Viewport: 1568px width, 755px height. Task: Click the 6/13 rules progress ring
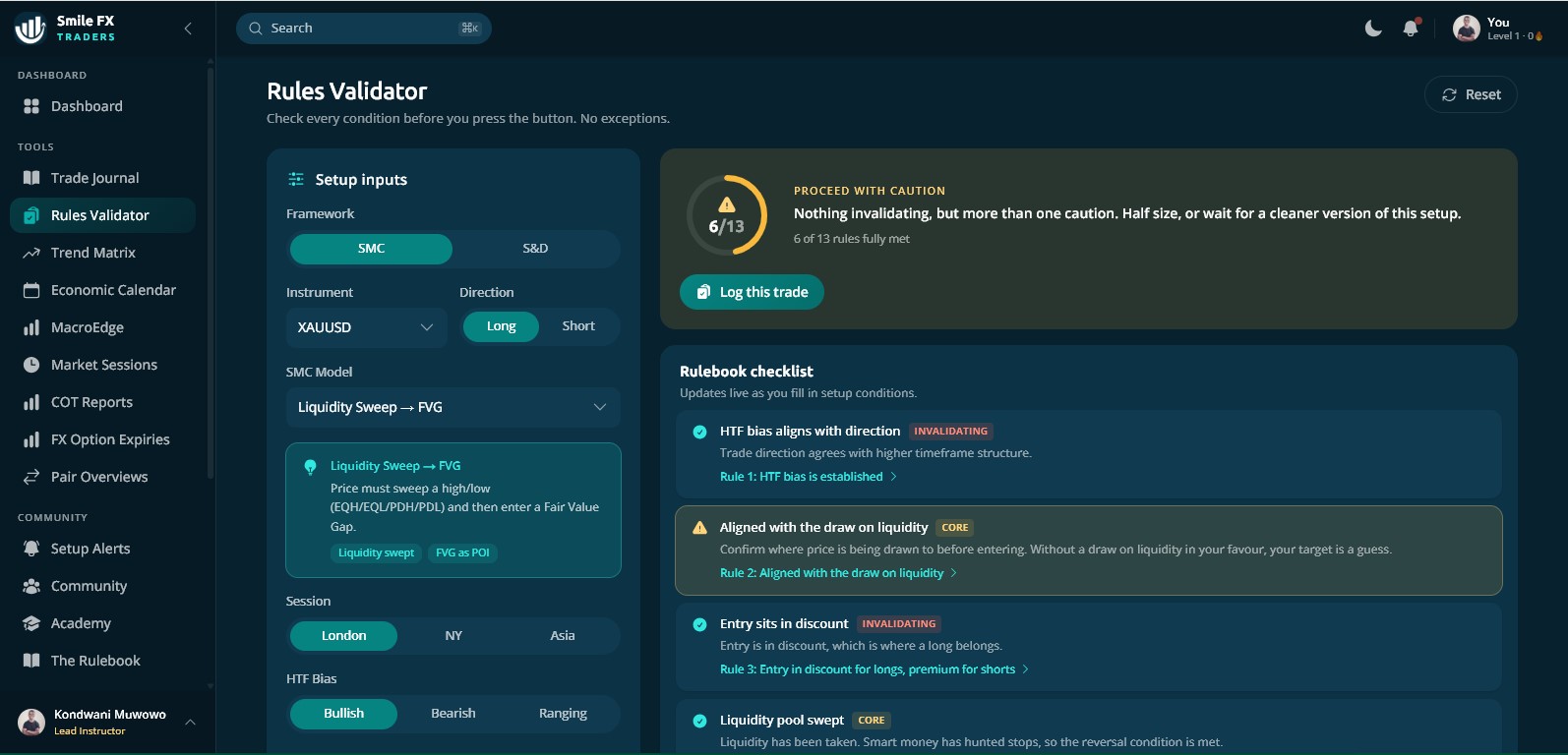pos(727,215)
